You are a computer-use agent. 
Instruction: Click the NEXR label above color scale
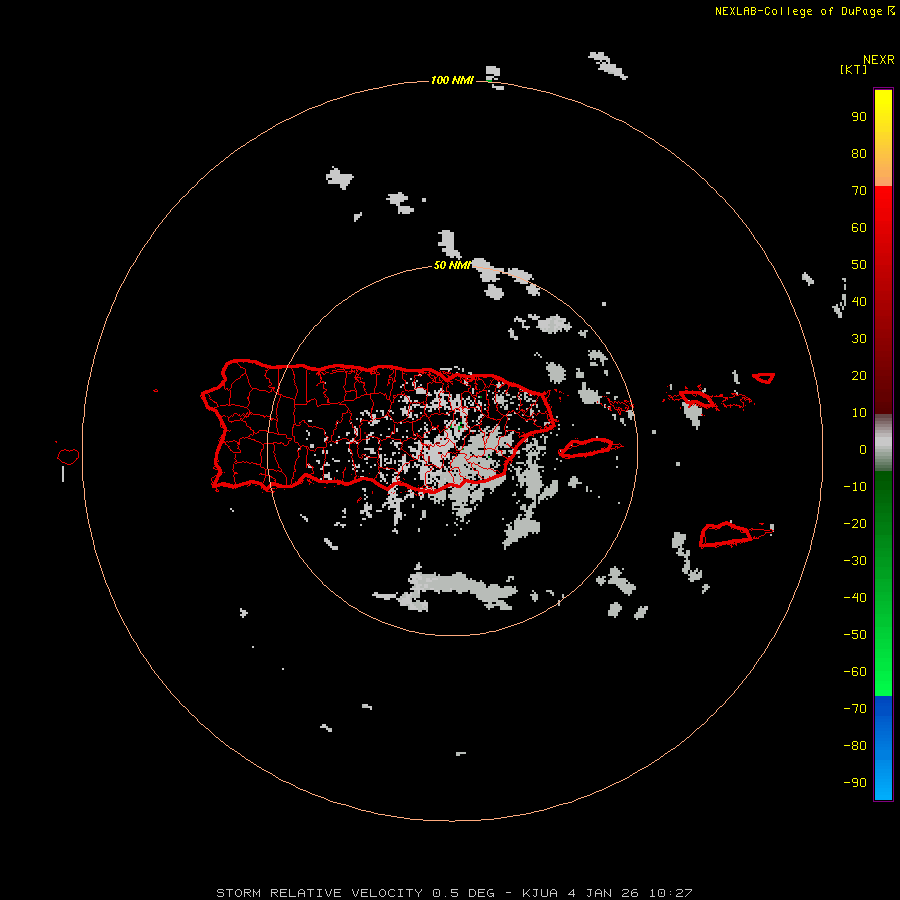tap(879, 60)
